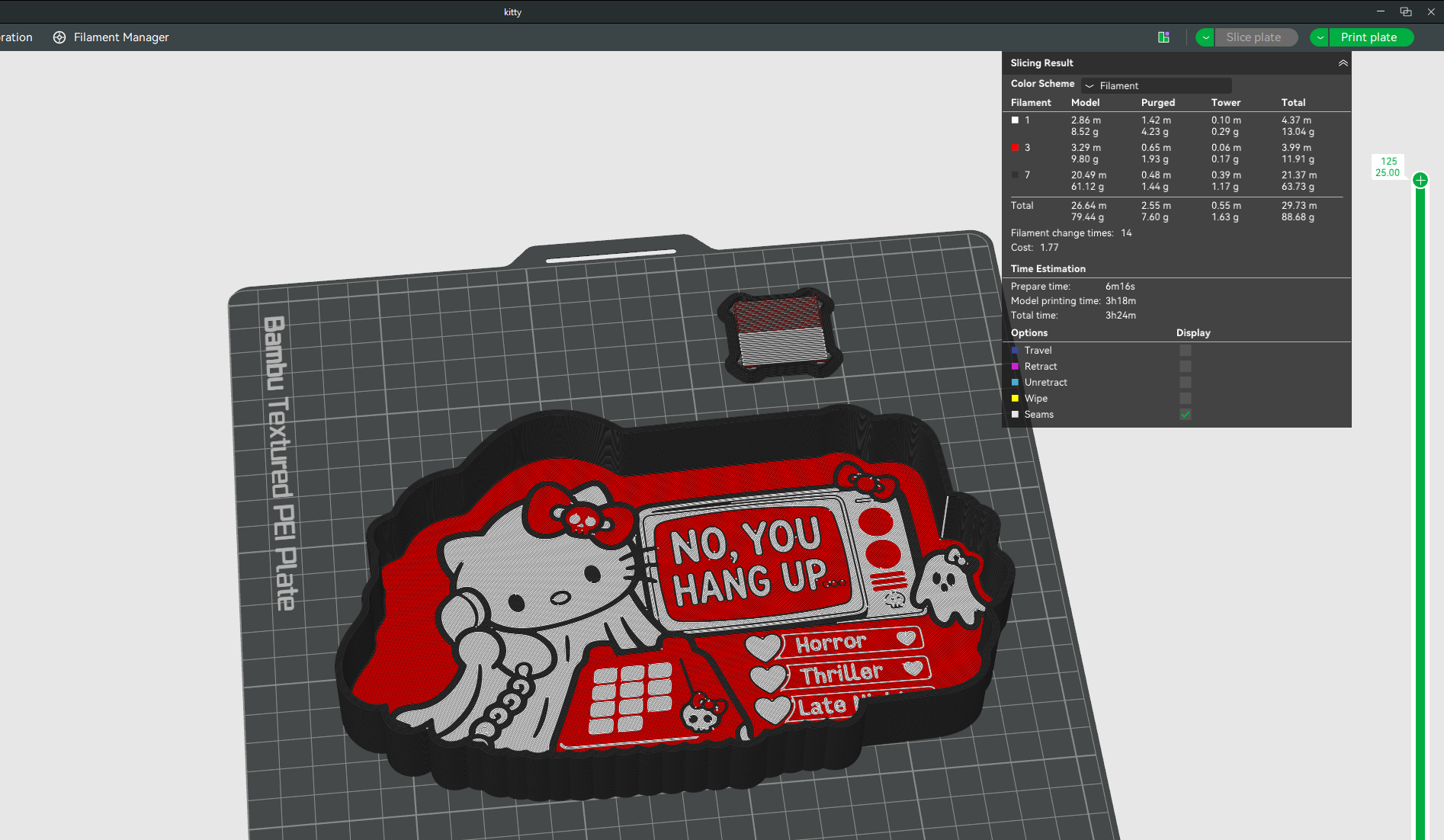Click the Model printing time 3h18m value
Viewport: 1444px width, 840px height.
coord(1121,301)
